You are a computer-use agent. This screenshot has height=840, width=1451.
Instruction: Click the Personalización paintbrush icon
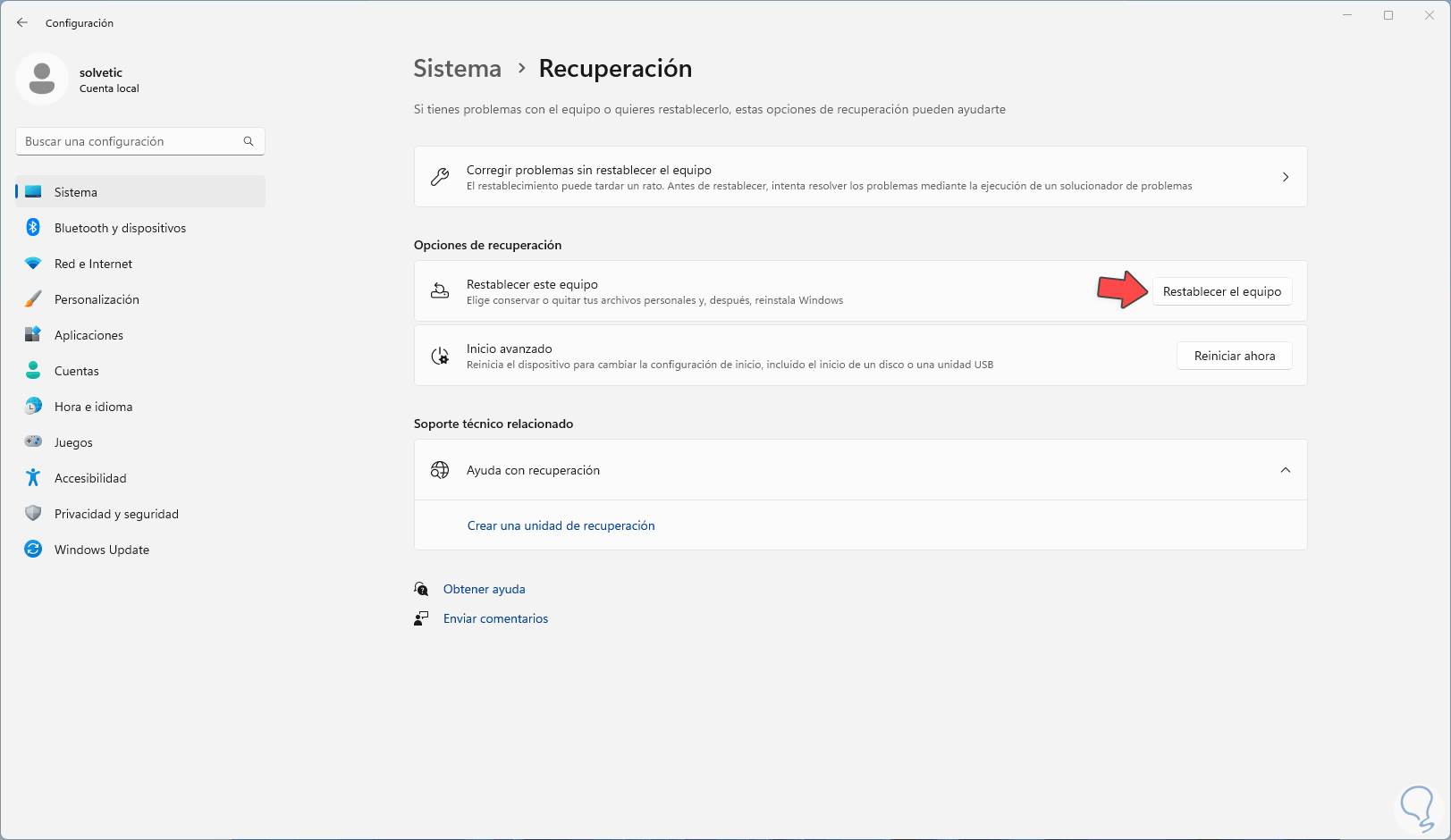point(33,299)
